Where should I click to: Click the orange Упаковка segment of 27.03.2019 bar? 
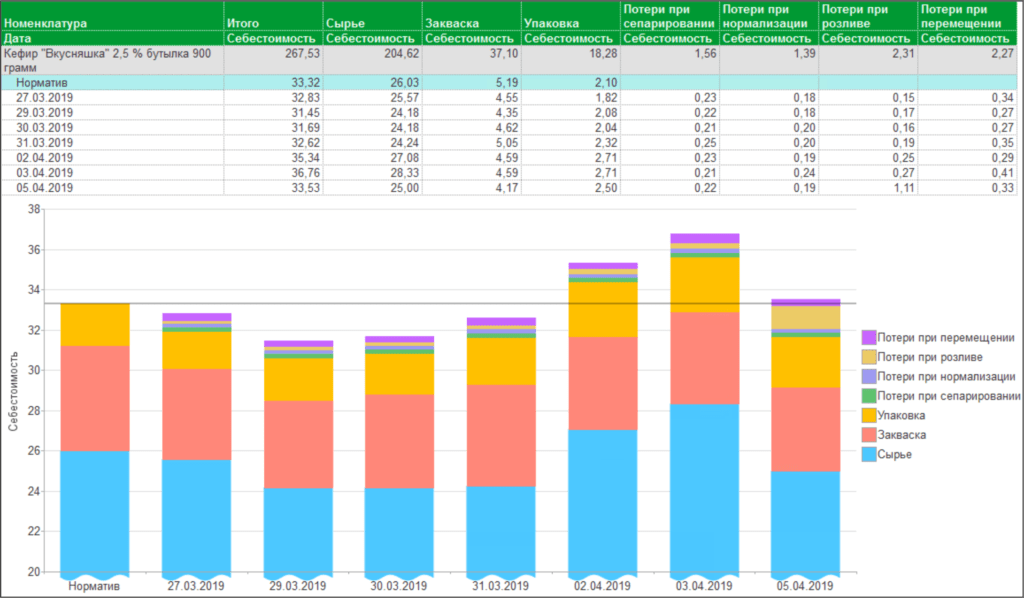coord(197,351)
